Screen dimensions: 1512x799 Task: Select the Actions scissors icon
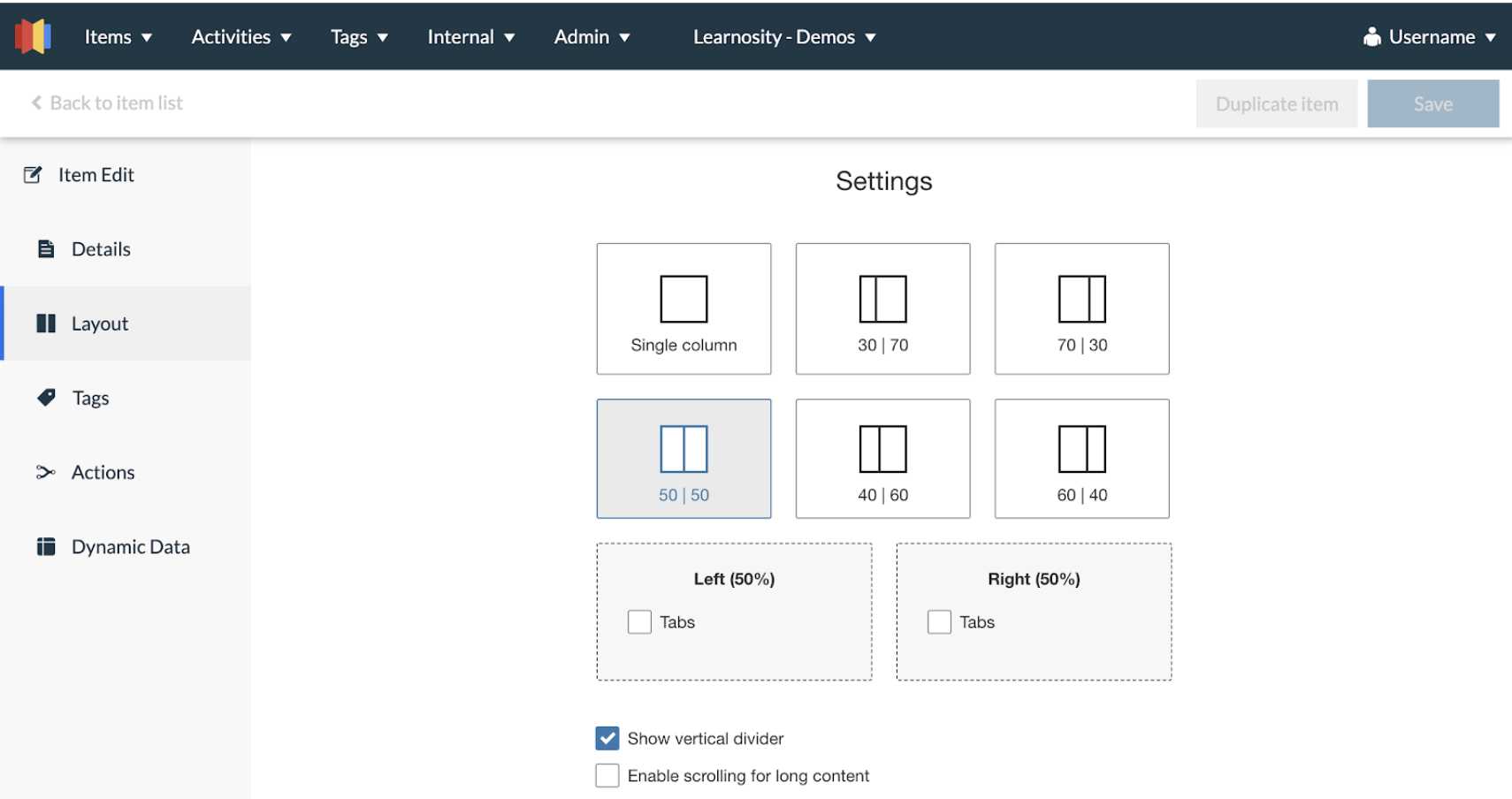[46, 472]
